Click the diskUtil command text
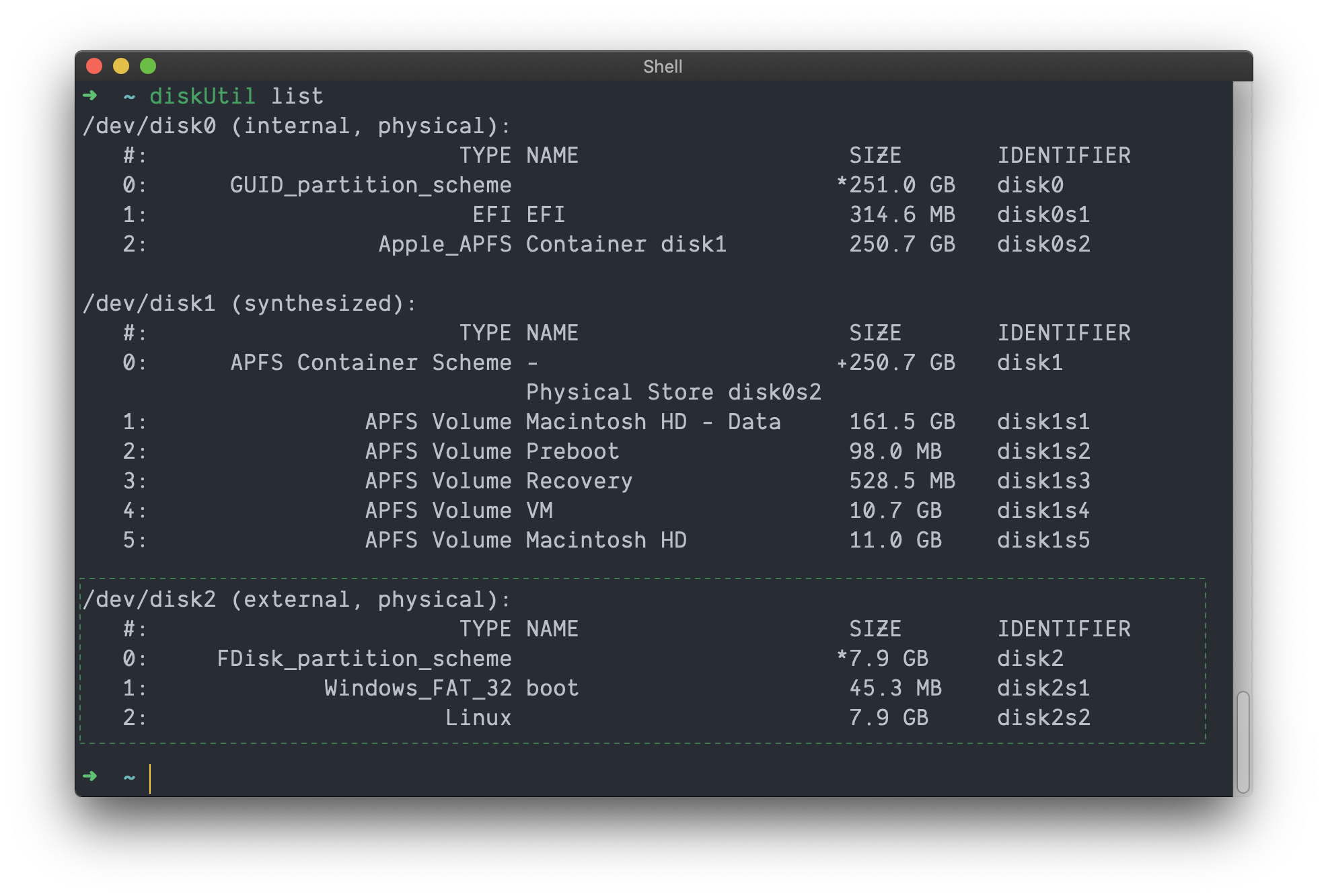 point(202,96)
